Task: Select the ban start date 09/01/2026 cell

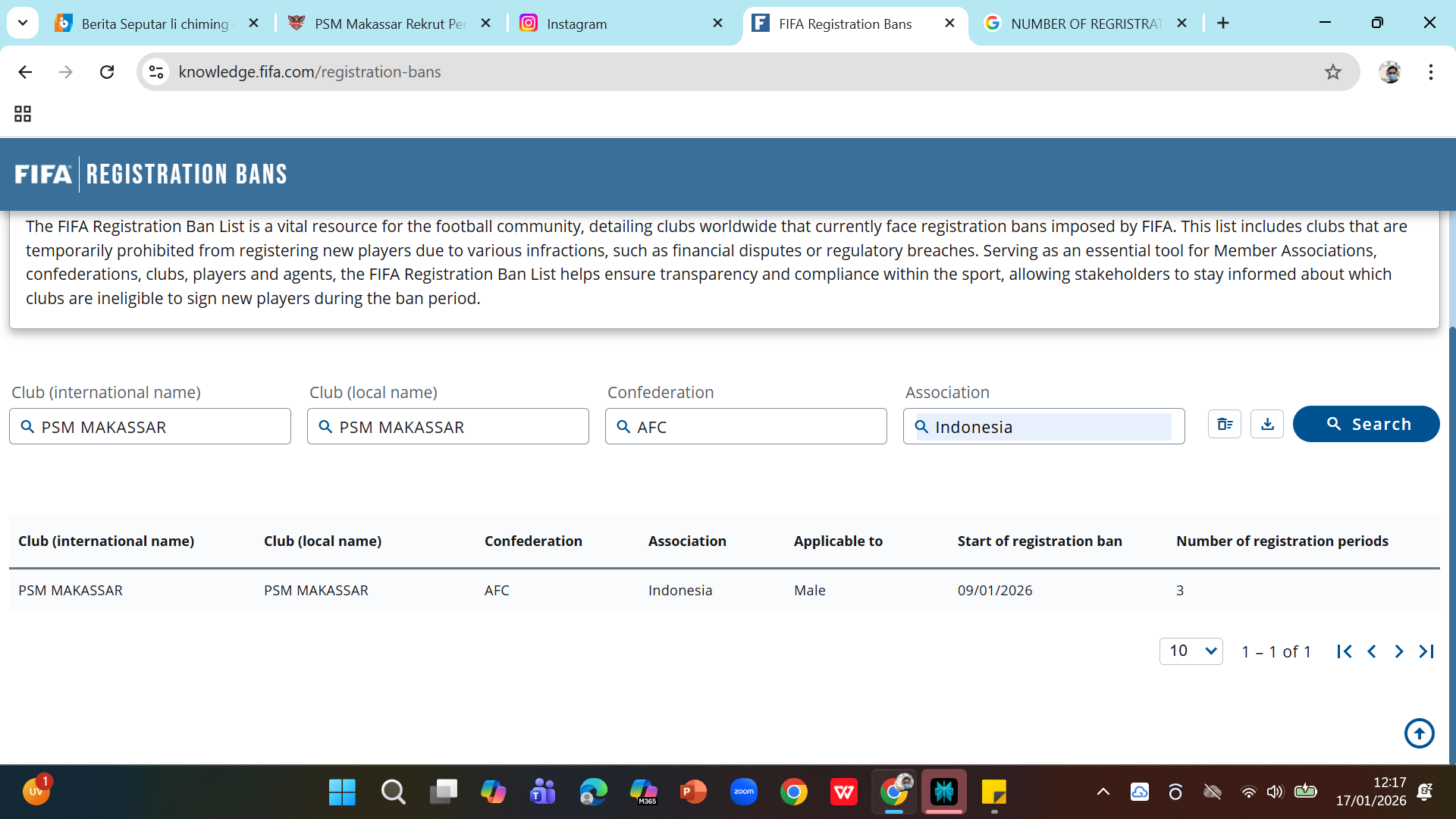Action: click(995, 590)
